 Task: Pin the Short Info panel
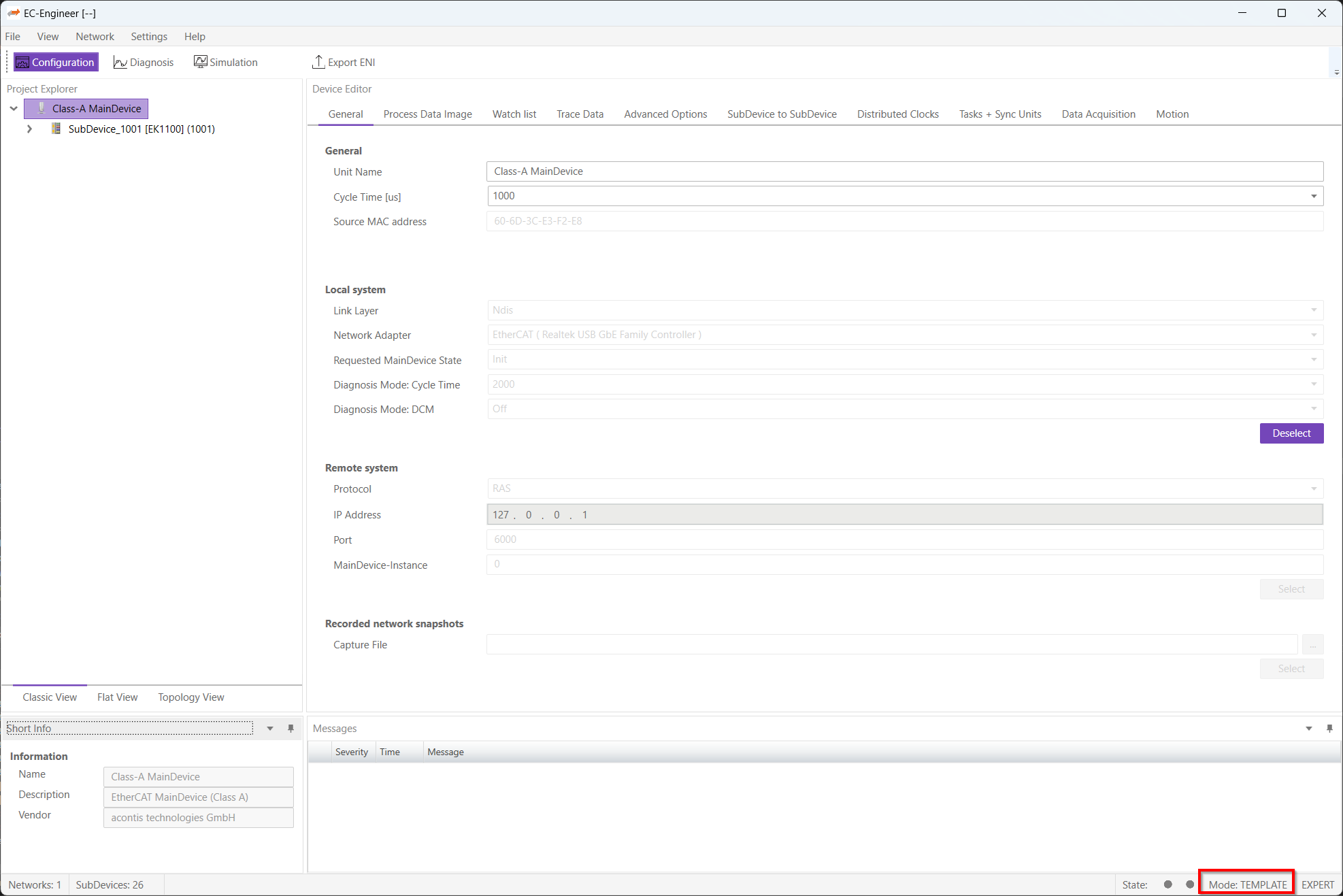291,728
